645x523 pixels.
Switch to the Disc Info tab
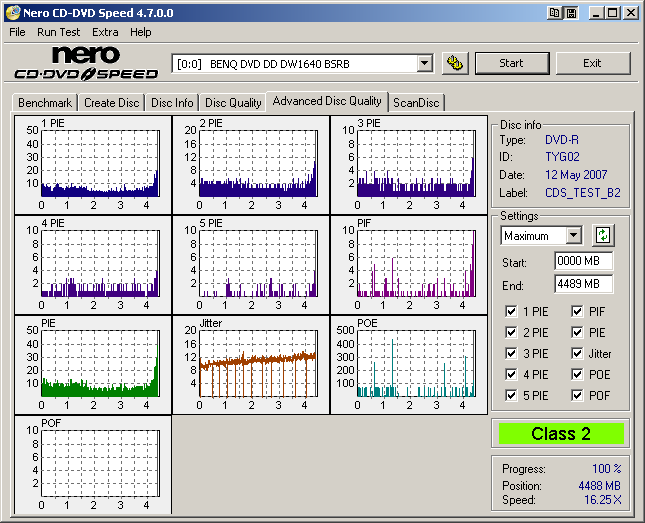tap(172, 102)
